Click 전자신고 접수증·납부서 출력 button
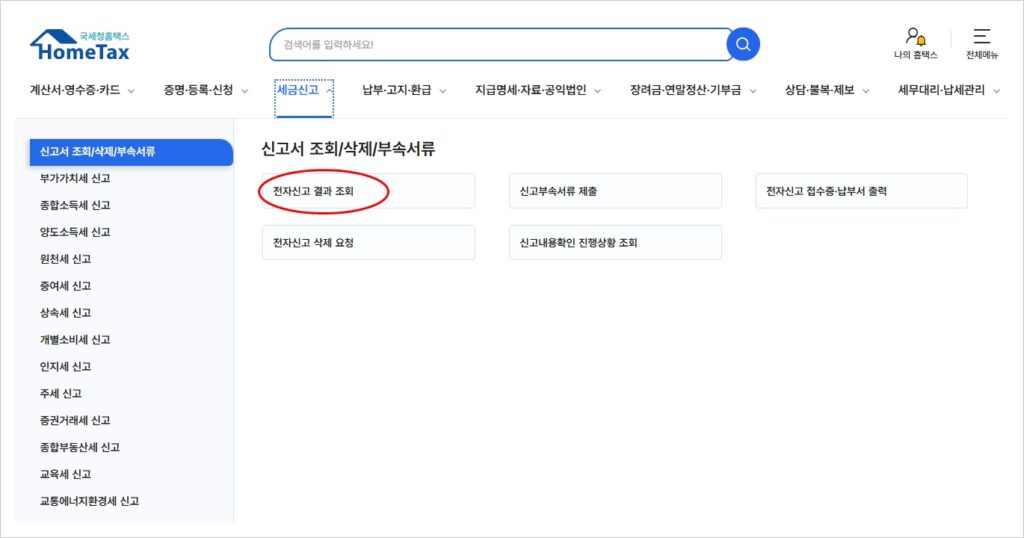This screenshot has height=538, width=1024. pyautogui.click(x=861, y=191)
